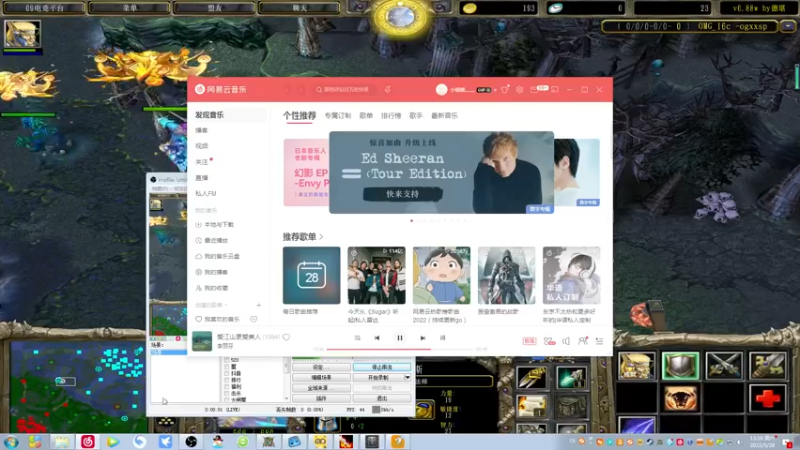Viewport: 800px width, 450px height.
Task: Open the 极高 sound quality selector
Action: click(529, 341)
